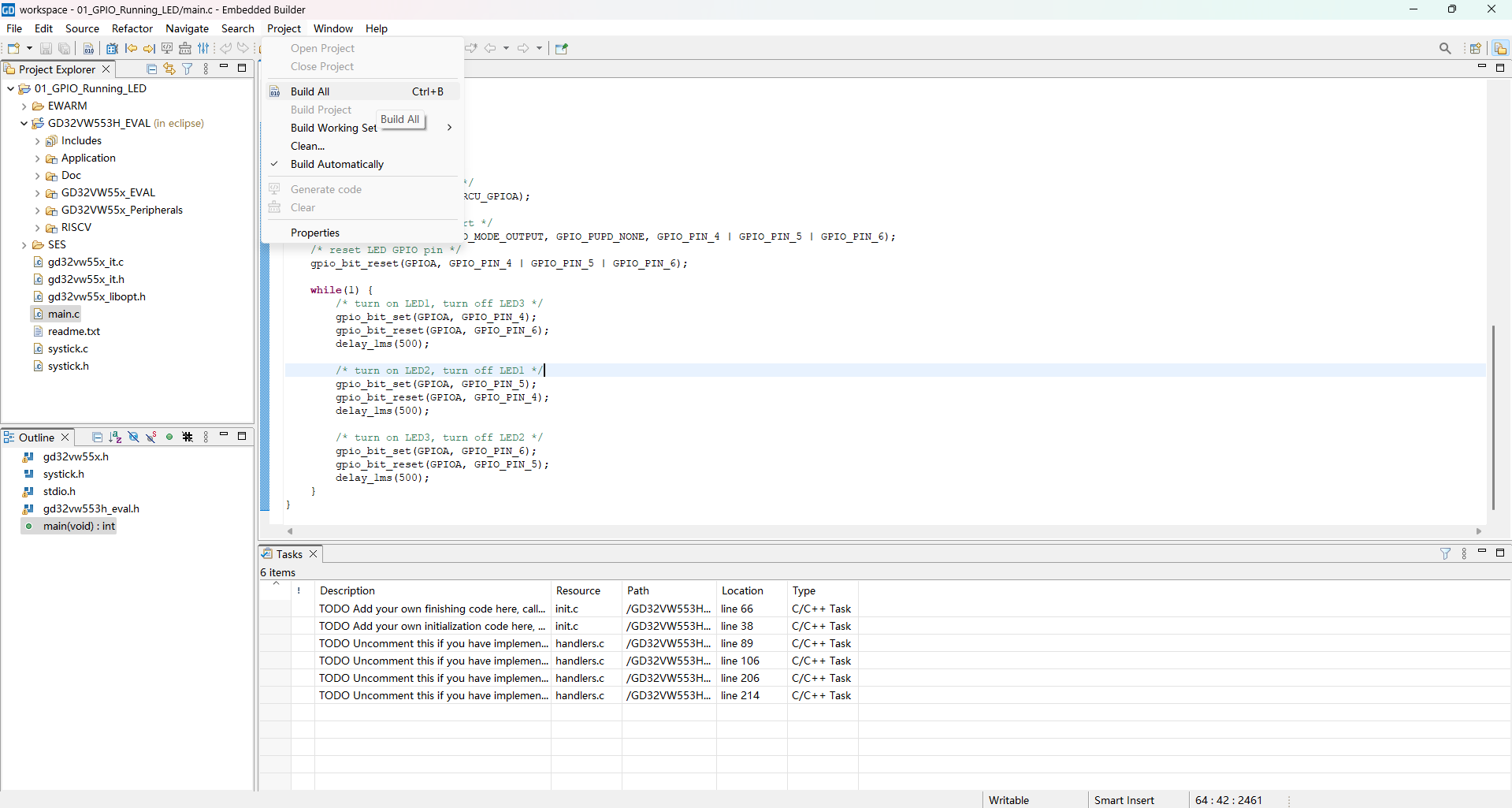Select Build All from the Project menu

click(310, 91)
